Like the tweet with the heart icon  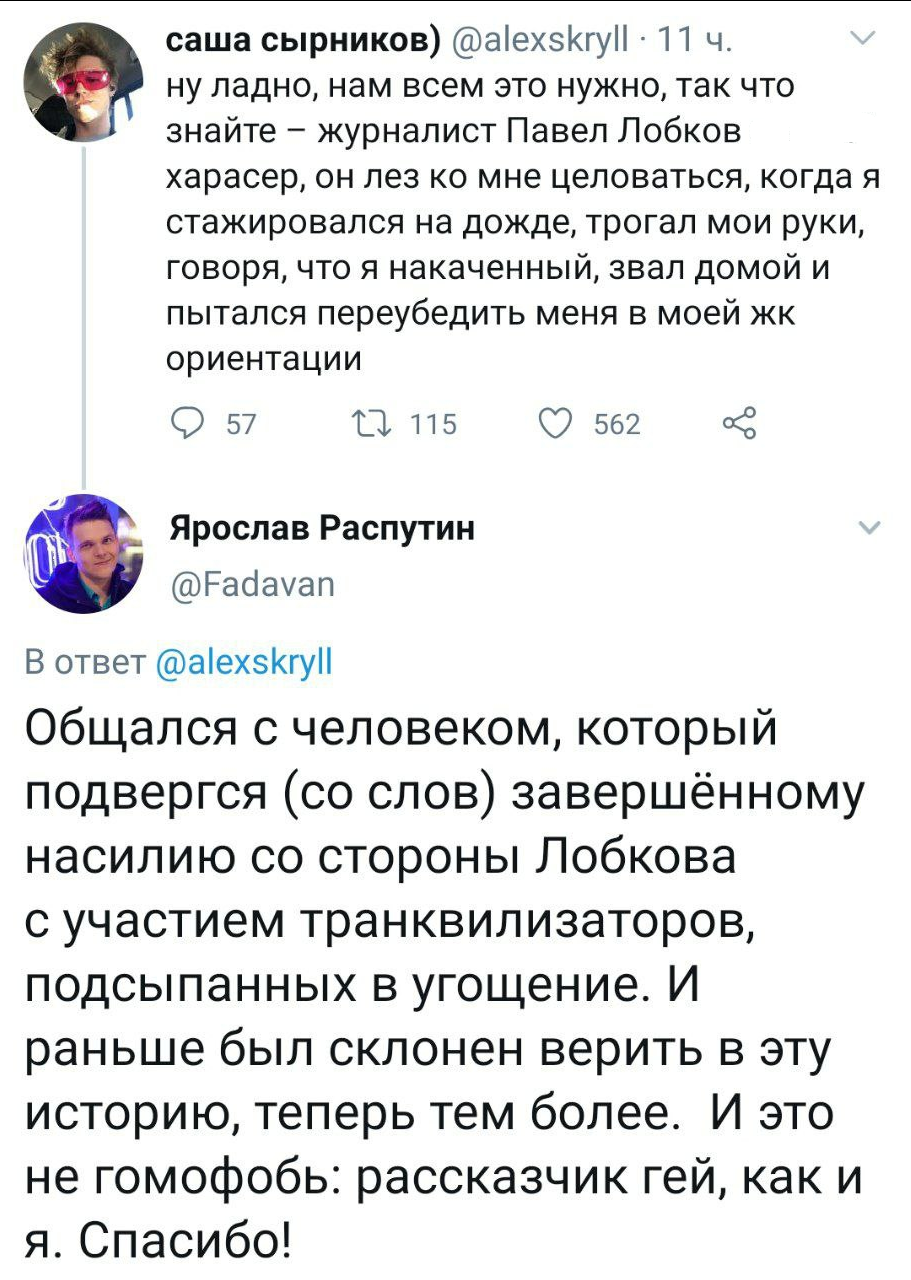554,424
